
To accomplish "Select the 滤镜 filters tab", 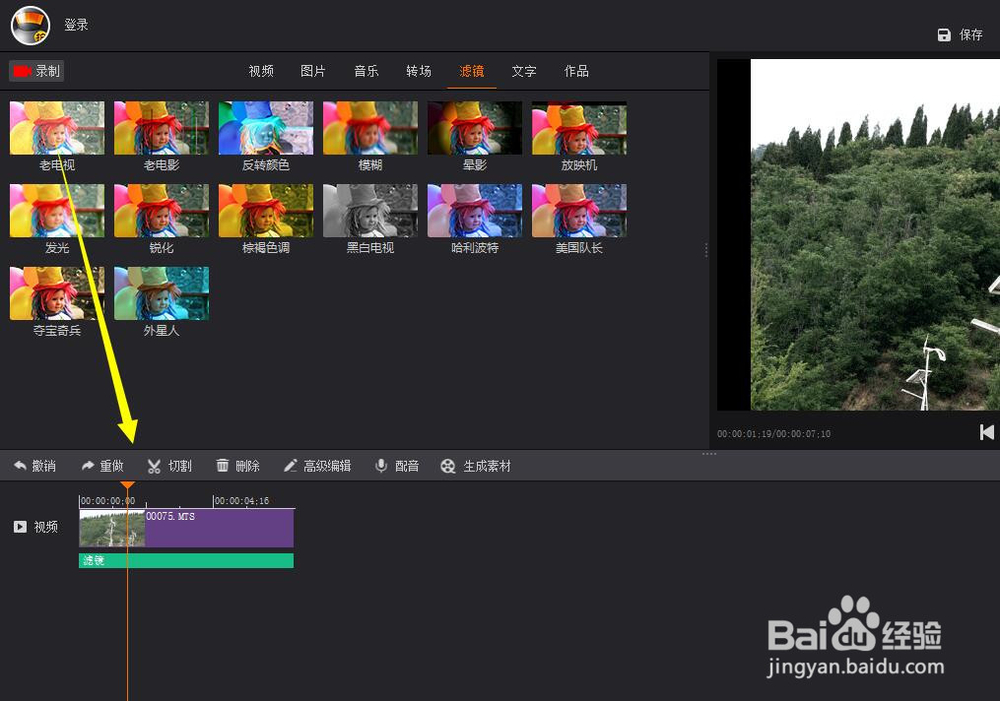I will (471, 71).
